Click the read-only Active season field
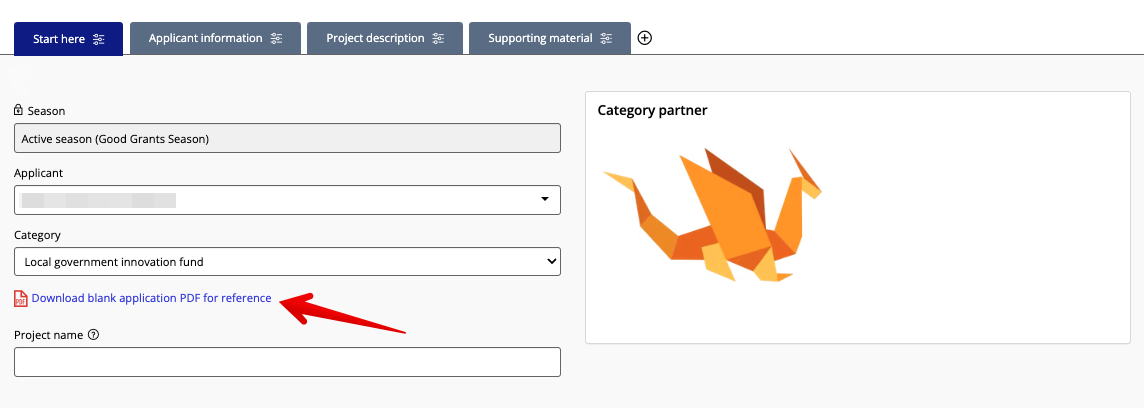This screenshot has height=408, width=1144. 287,138
